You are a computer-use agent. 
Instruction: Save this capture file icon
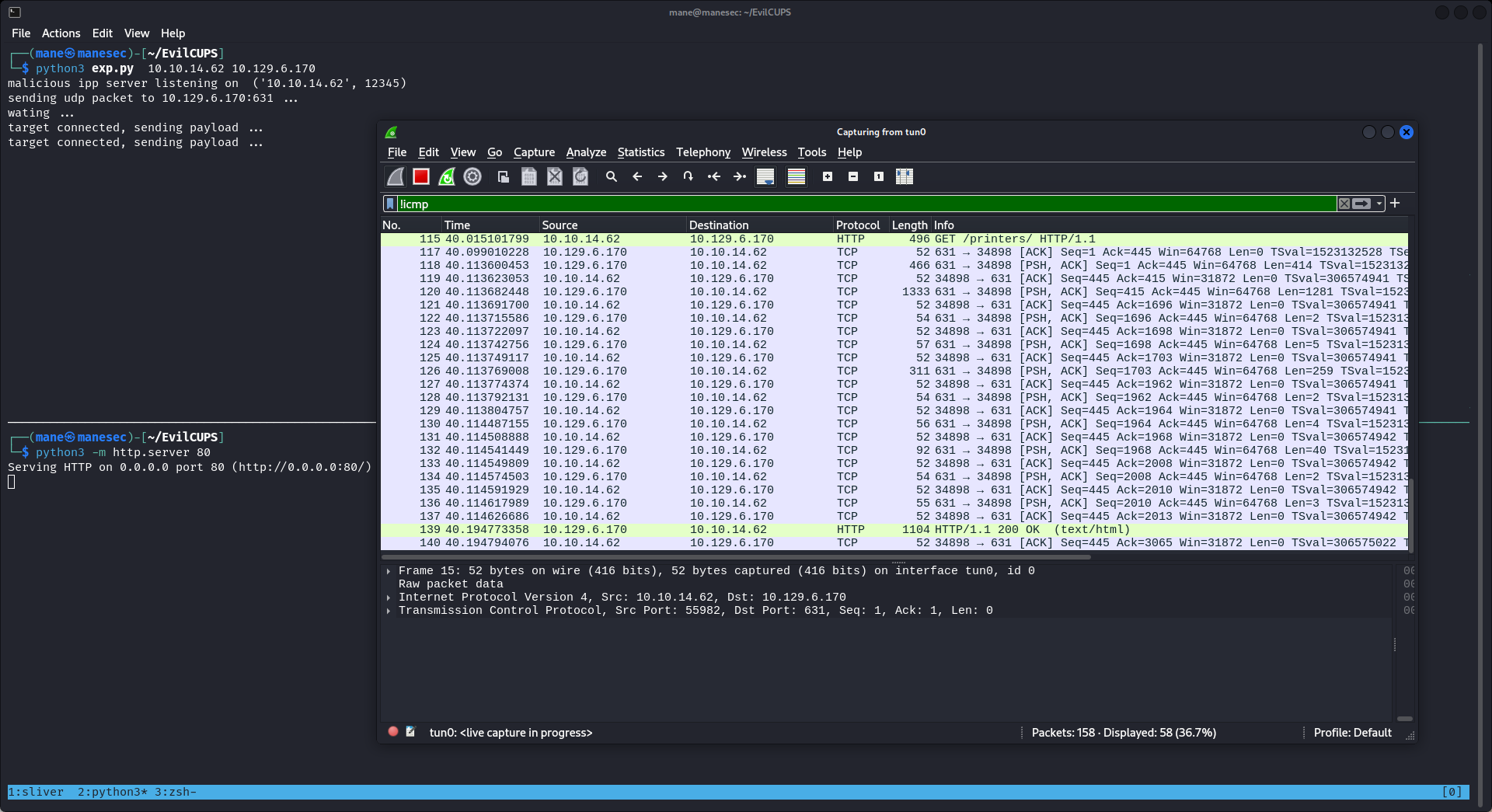point(529,177)
